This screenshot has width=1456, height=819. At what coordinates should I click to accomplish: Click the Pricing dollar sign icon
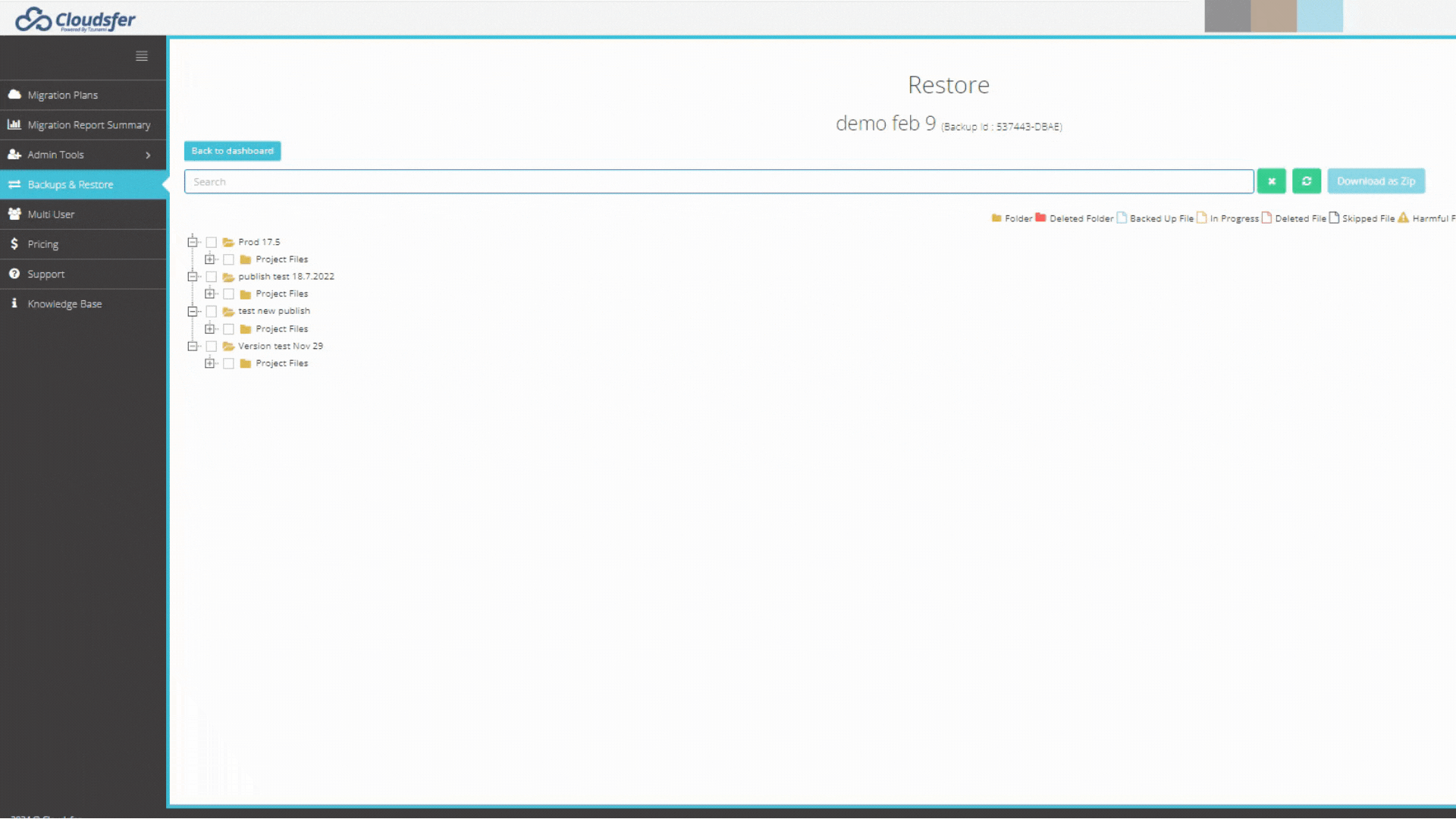click(14, 244)
